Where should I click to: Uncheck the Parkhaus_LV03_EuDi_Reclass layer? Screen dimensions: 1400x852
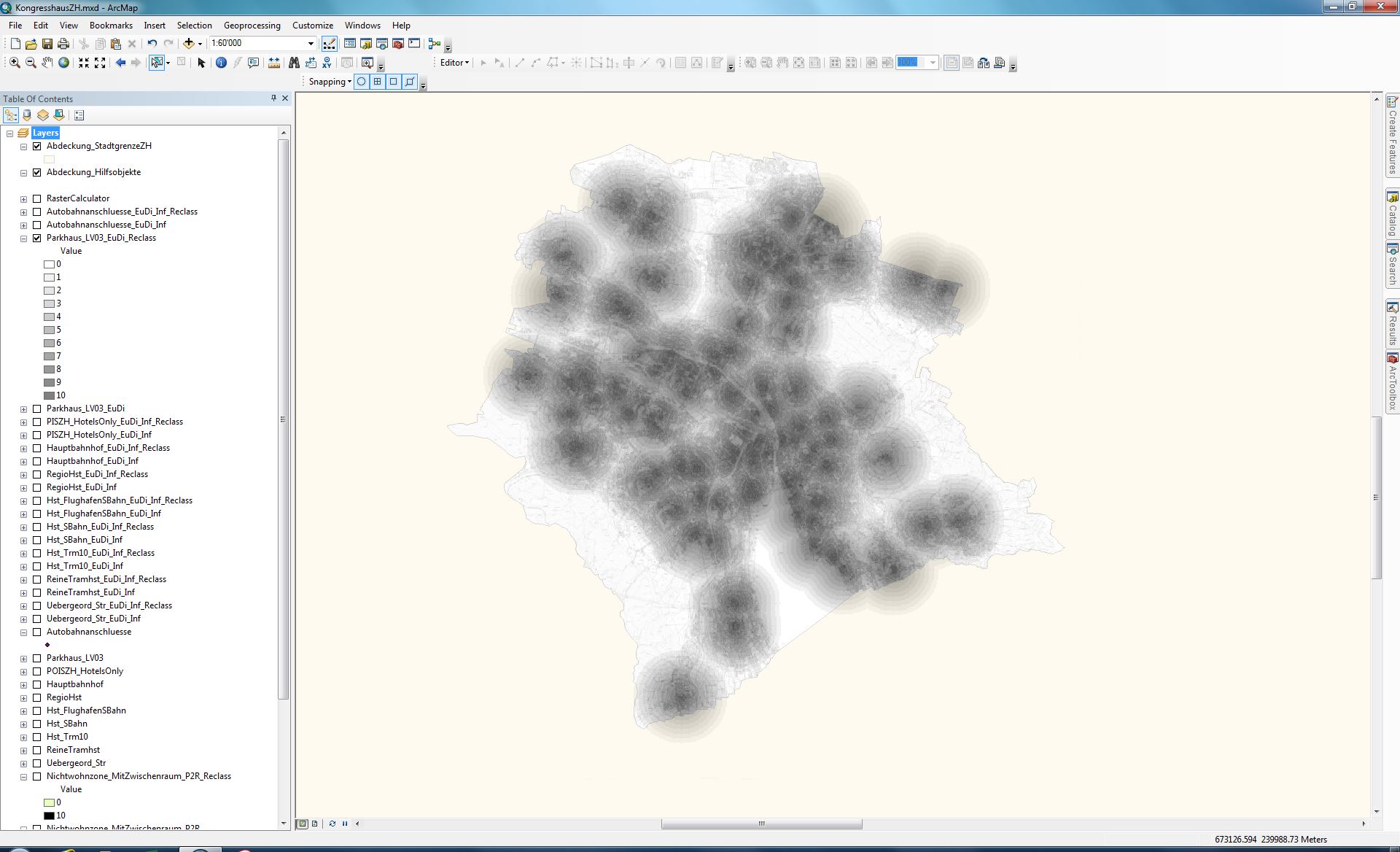(x=37, y=238)
